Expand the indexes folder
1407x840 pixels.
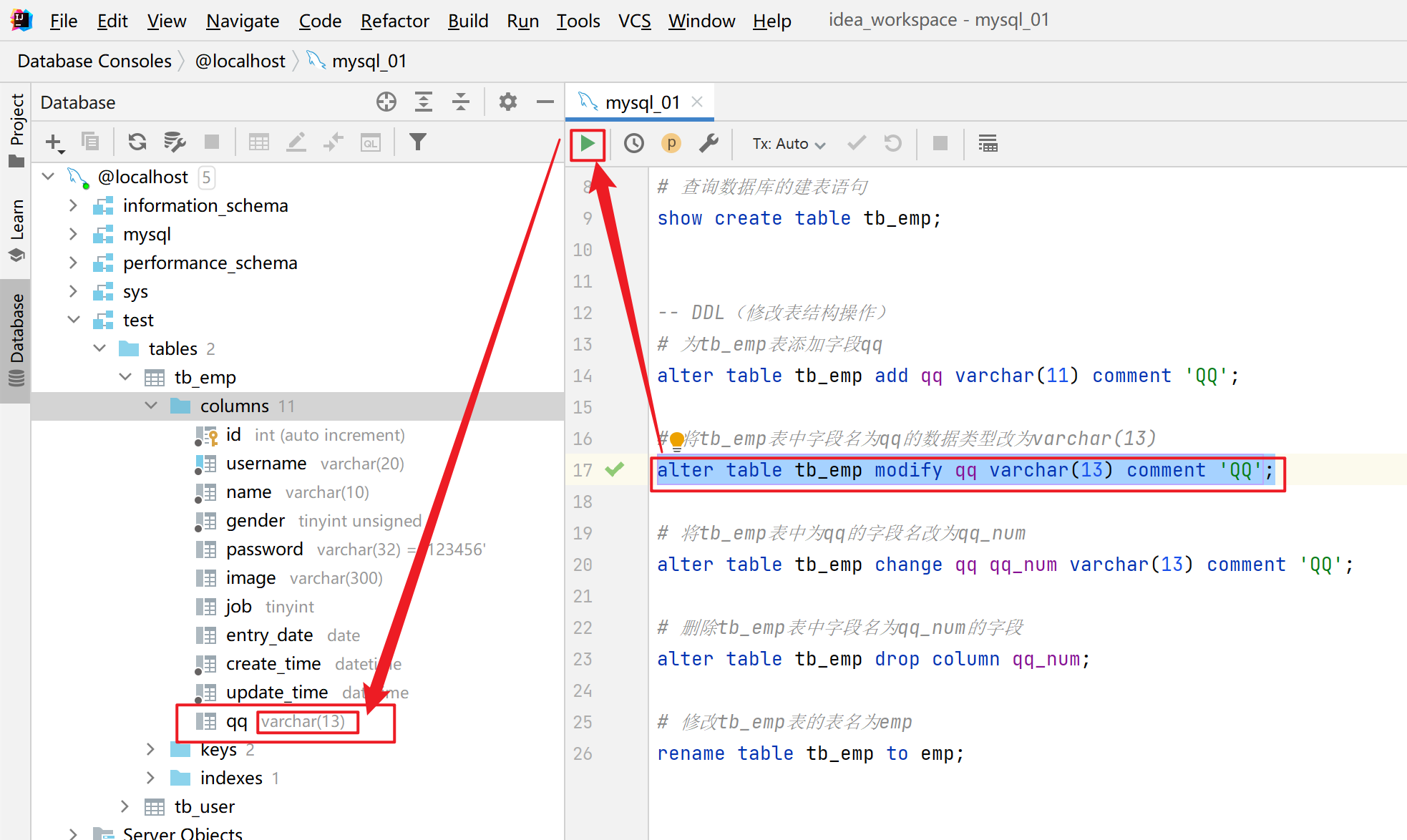150,778
